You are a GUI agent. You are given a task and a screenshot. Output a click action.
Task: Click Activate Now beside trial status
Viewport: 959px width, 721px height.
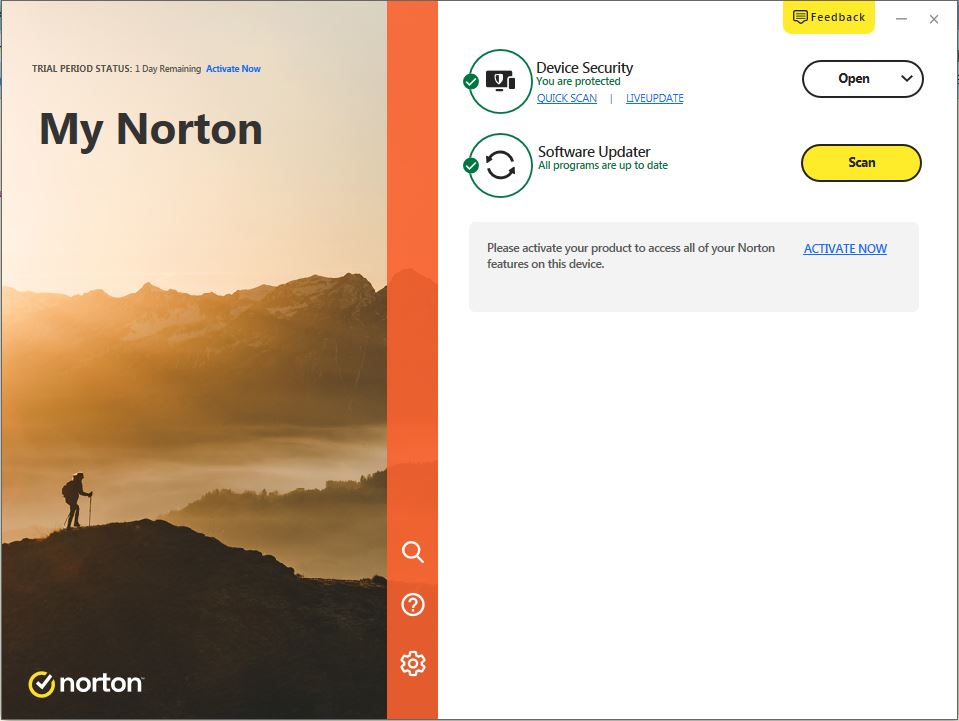coord(234,69)
